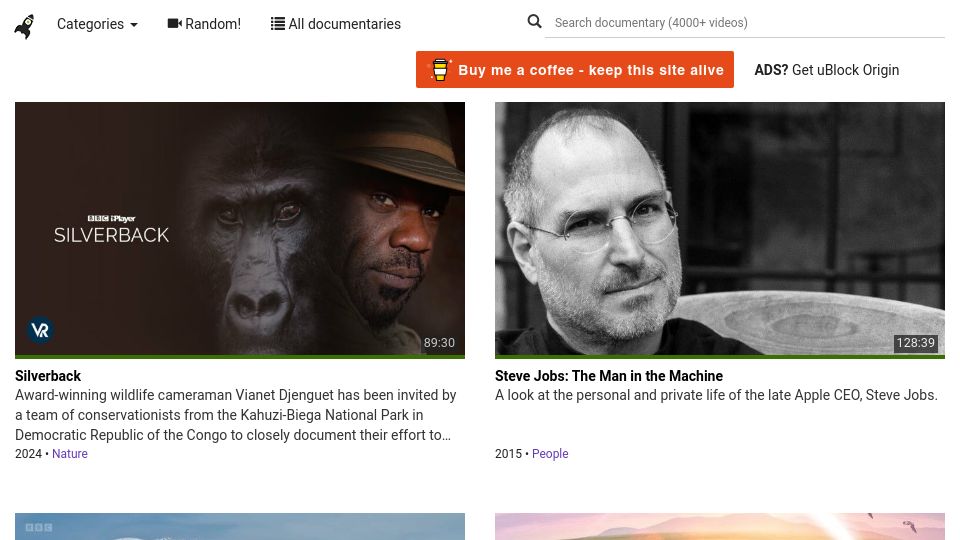
Task: Click Steve Jobs: The Man in the Machine title
Action: (x=609, y=376)
